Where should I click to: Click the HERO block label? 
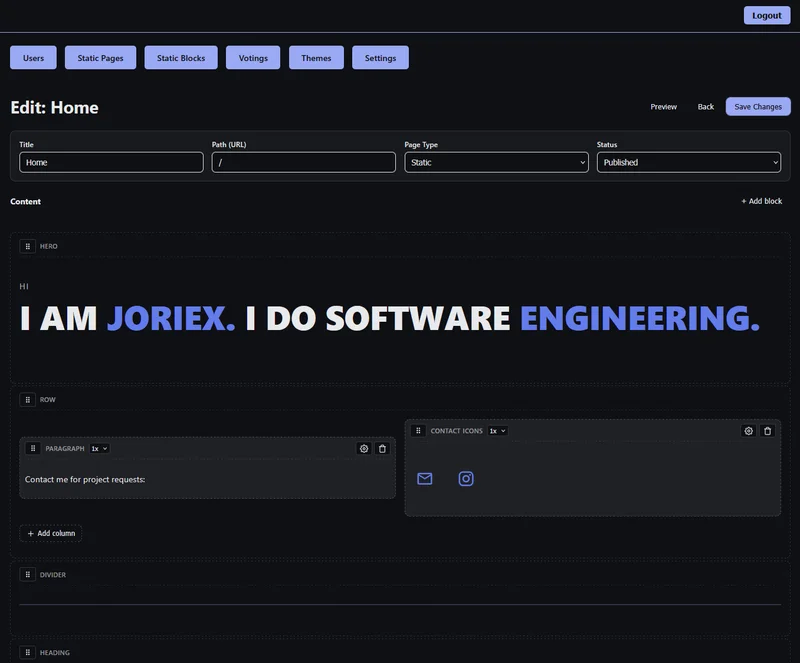(48, 247)
